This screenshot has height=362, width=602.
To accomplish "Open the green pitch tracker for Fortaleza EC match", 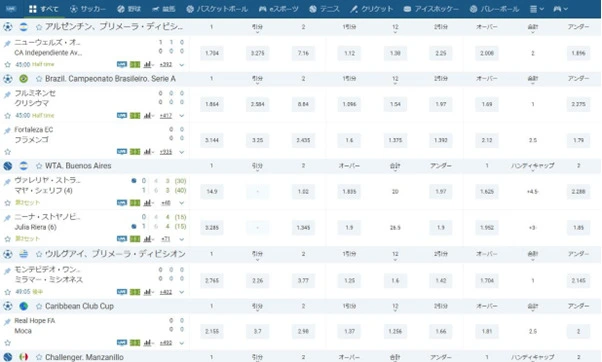I will tap(135, 152).
